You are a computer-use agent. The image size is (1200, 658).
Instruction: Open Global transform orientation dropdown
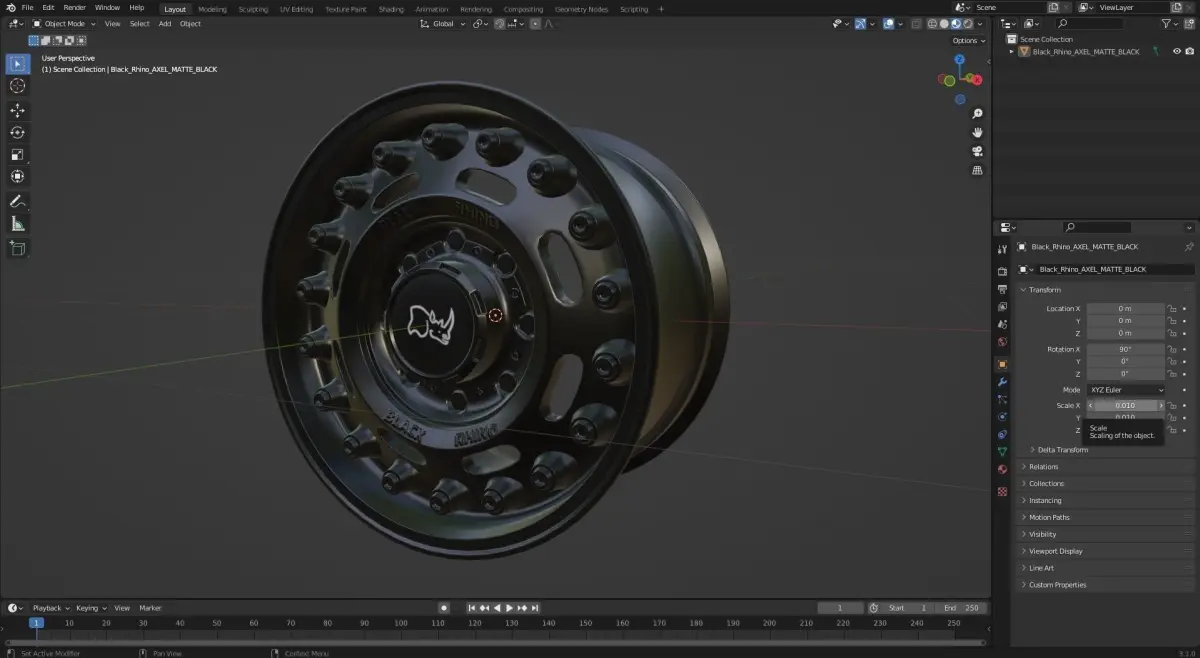click(x=442, y=23)
